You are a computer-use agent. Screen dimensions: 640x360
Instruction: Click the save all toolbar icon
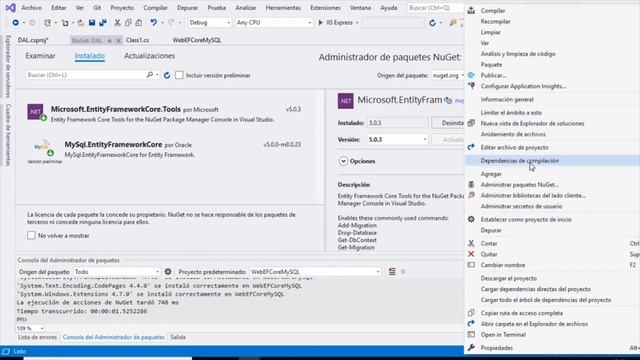[103, 23]
